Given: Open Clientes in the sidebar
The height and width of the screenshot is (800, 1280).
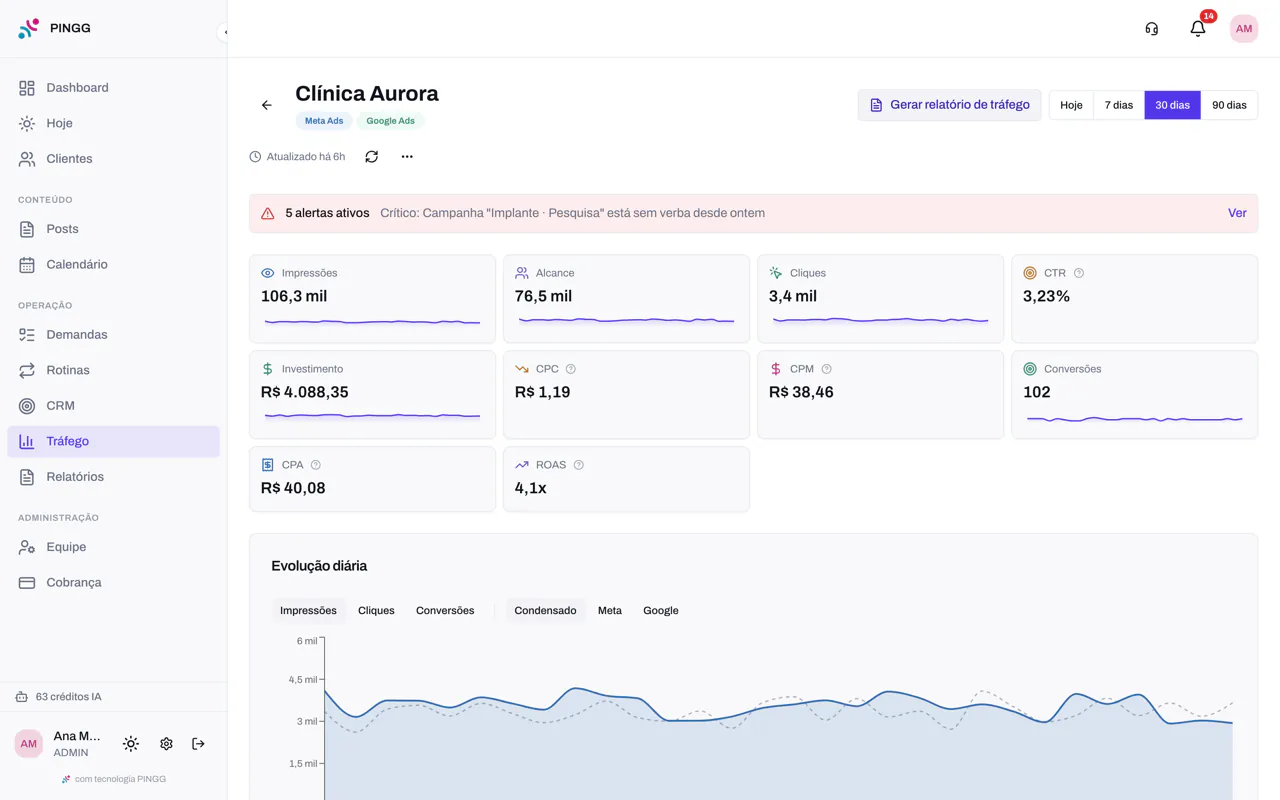Looking at the screenshot, I should coord(114,159).
